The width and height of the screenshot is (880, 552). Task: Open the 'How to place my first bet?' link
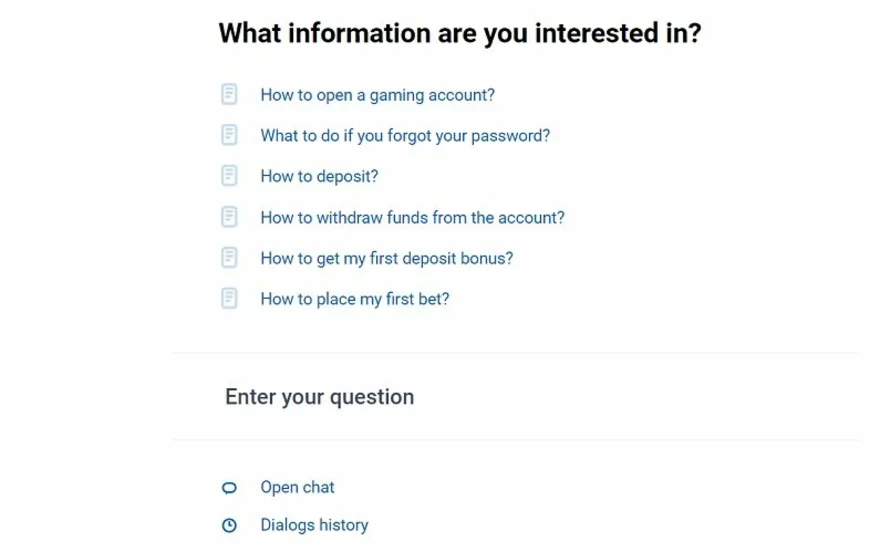coord(354,298)
